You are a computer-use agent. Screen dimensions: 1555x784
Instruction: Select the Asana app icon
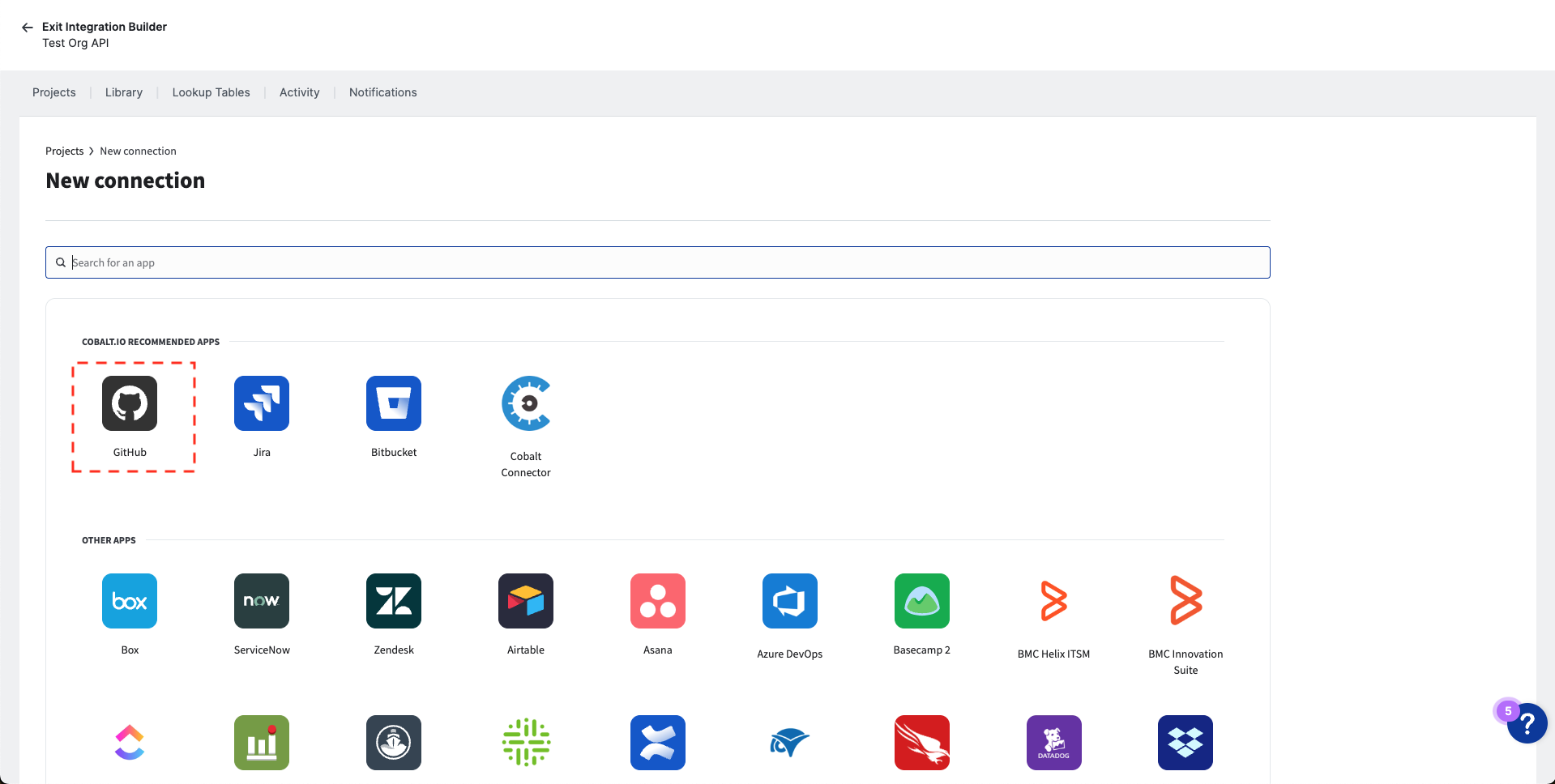(658, 601)
